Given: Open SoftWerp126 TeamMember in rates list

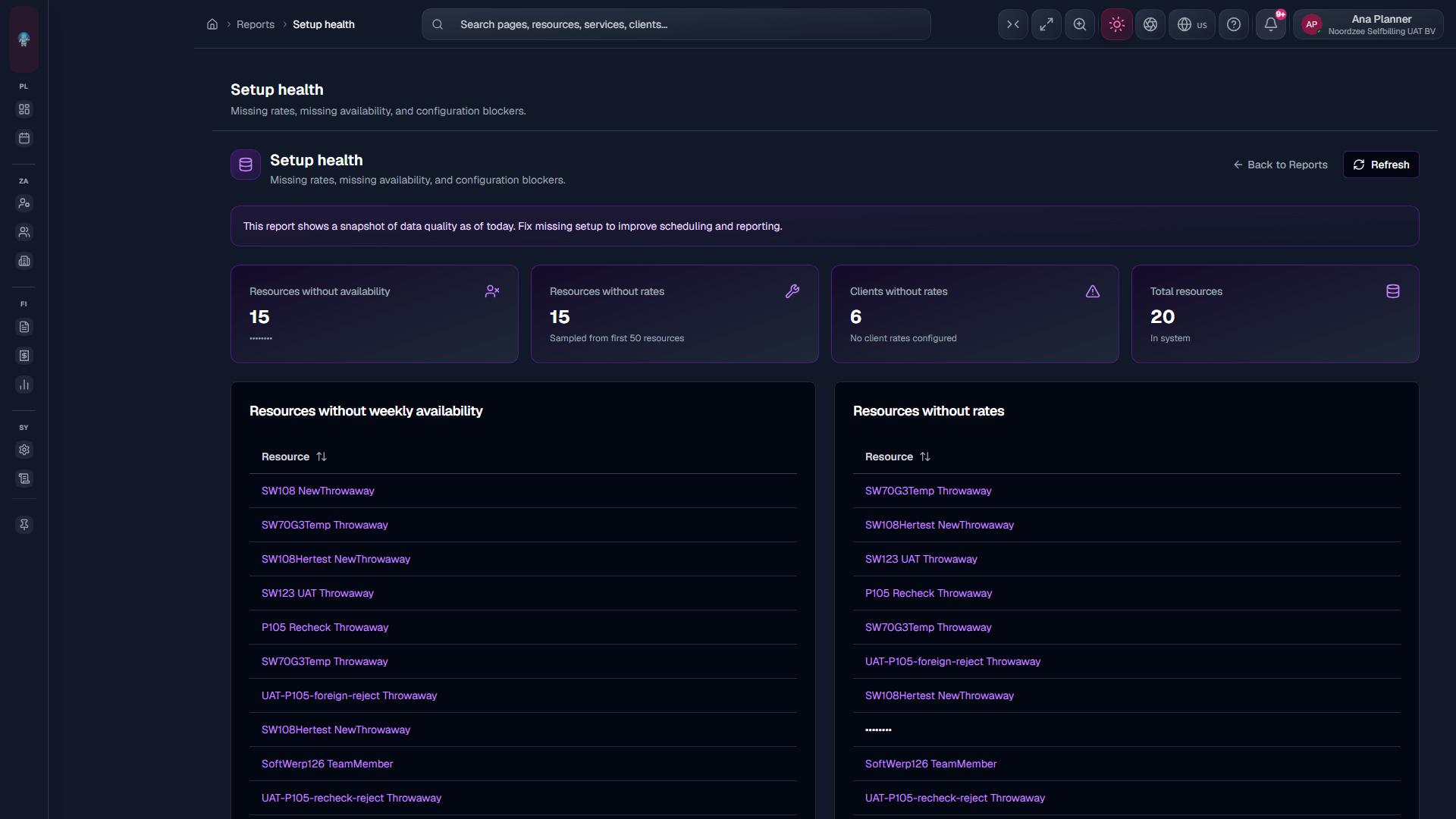Looking at the screenshot, I should tap(931, 764).
